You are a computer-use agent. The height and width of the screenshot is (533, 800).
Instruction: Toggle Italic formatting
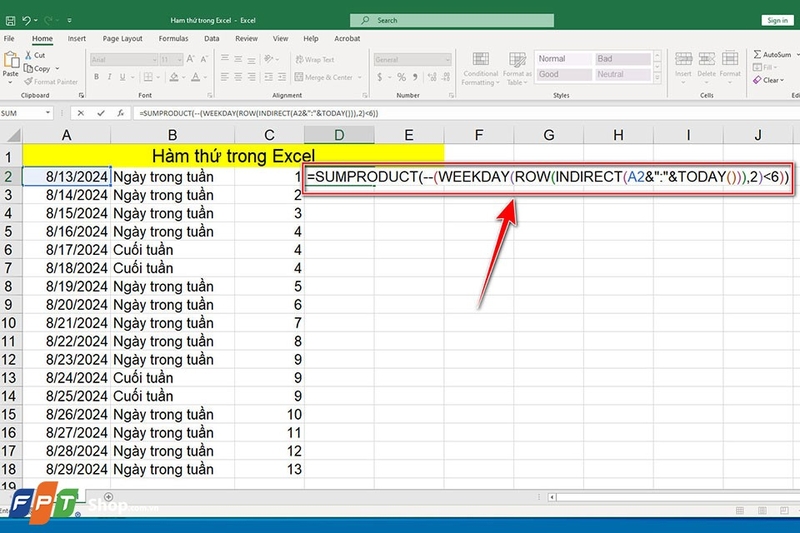[x=109, y=77]
